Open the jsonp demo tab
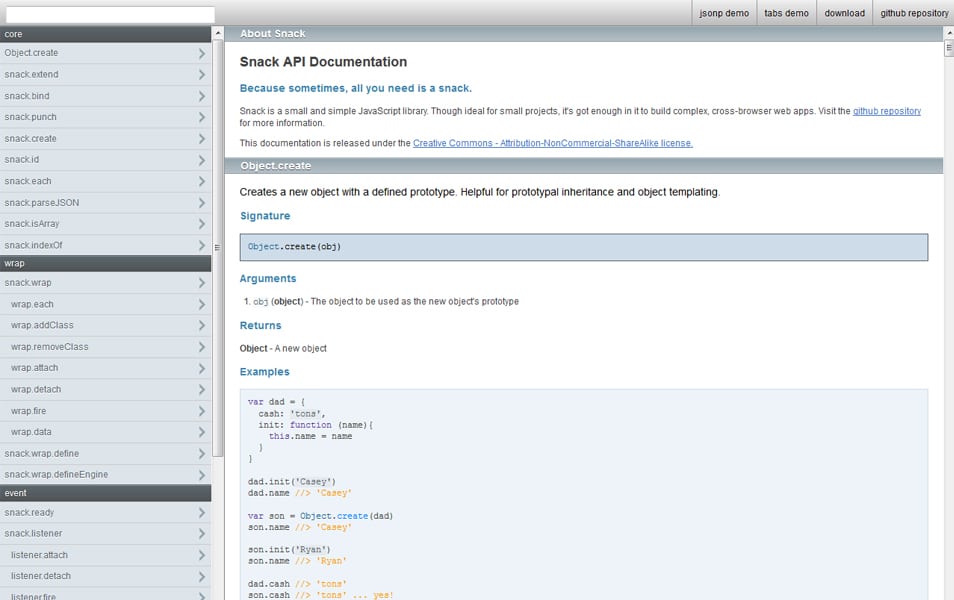954x600 pixels. (724, 13)
